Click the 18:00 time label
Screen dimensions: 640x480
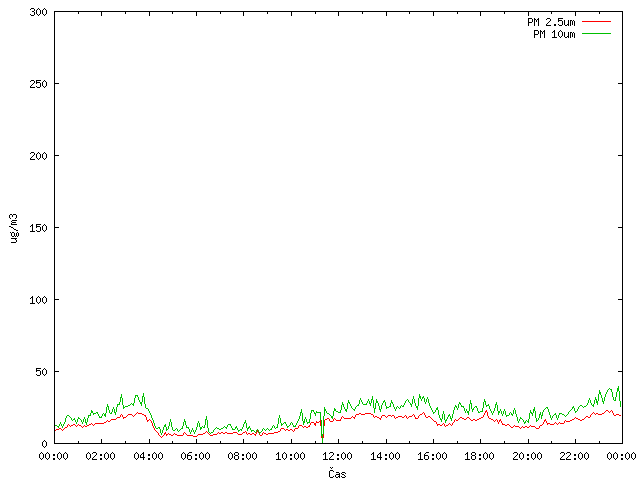479,456
